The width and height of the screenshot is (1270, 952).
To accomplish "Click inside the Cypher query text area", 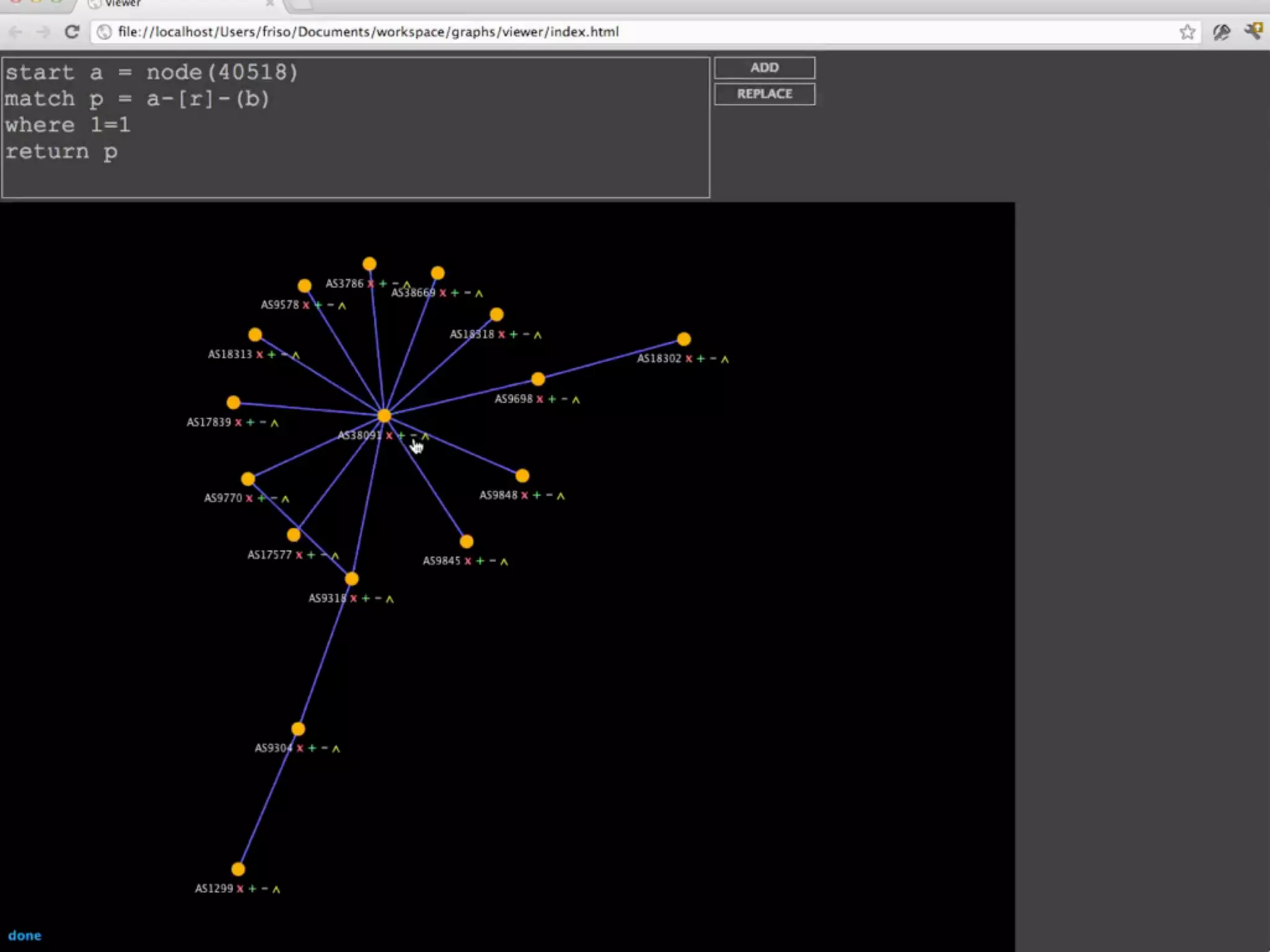I will [x=355, y=127].
